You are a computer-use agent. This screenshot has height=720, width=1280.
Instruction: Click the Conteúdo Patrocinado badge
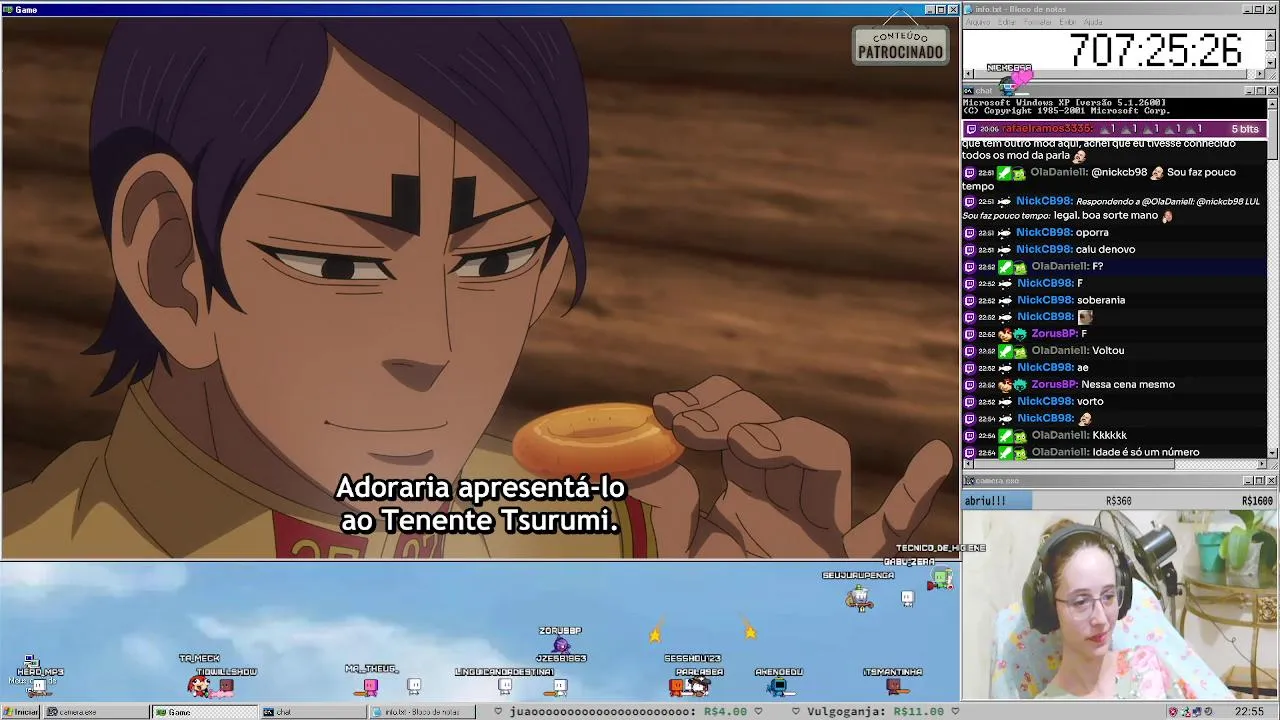[x=900, y=45]
